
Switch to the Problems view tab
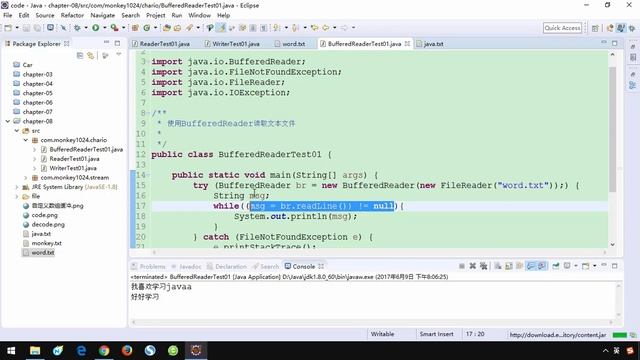coord(149,267)
